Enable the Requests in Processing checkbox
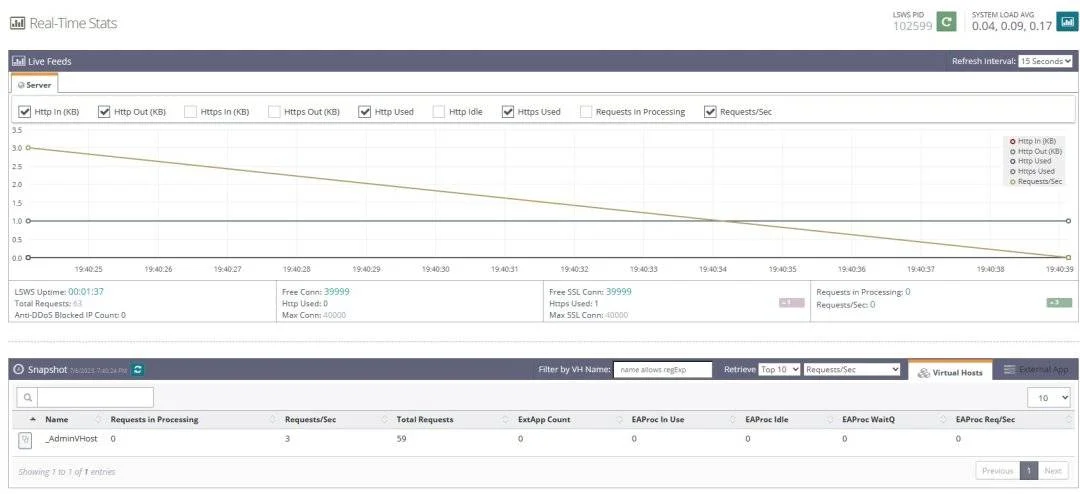 tap(586, 112)
